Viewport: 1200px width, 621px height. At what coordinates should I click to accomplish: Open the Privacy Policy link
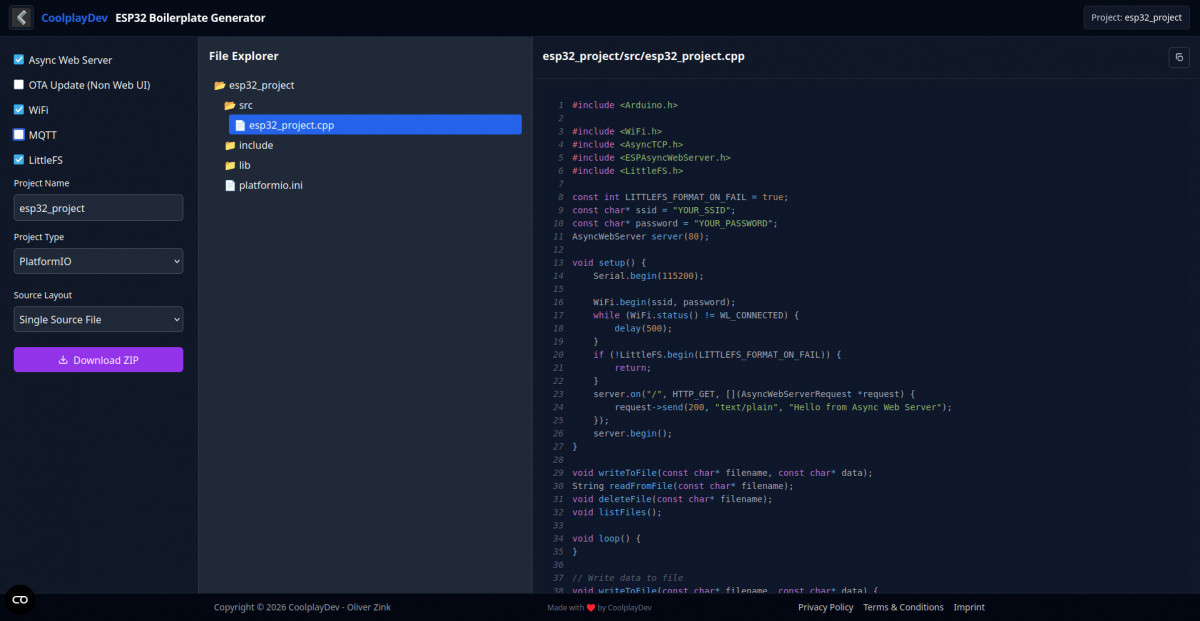tap(825, 607)
